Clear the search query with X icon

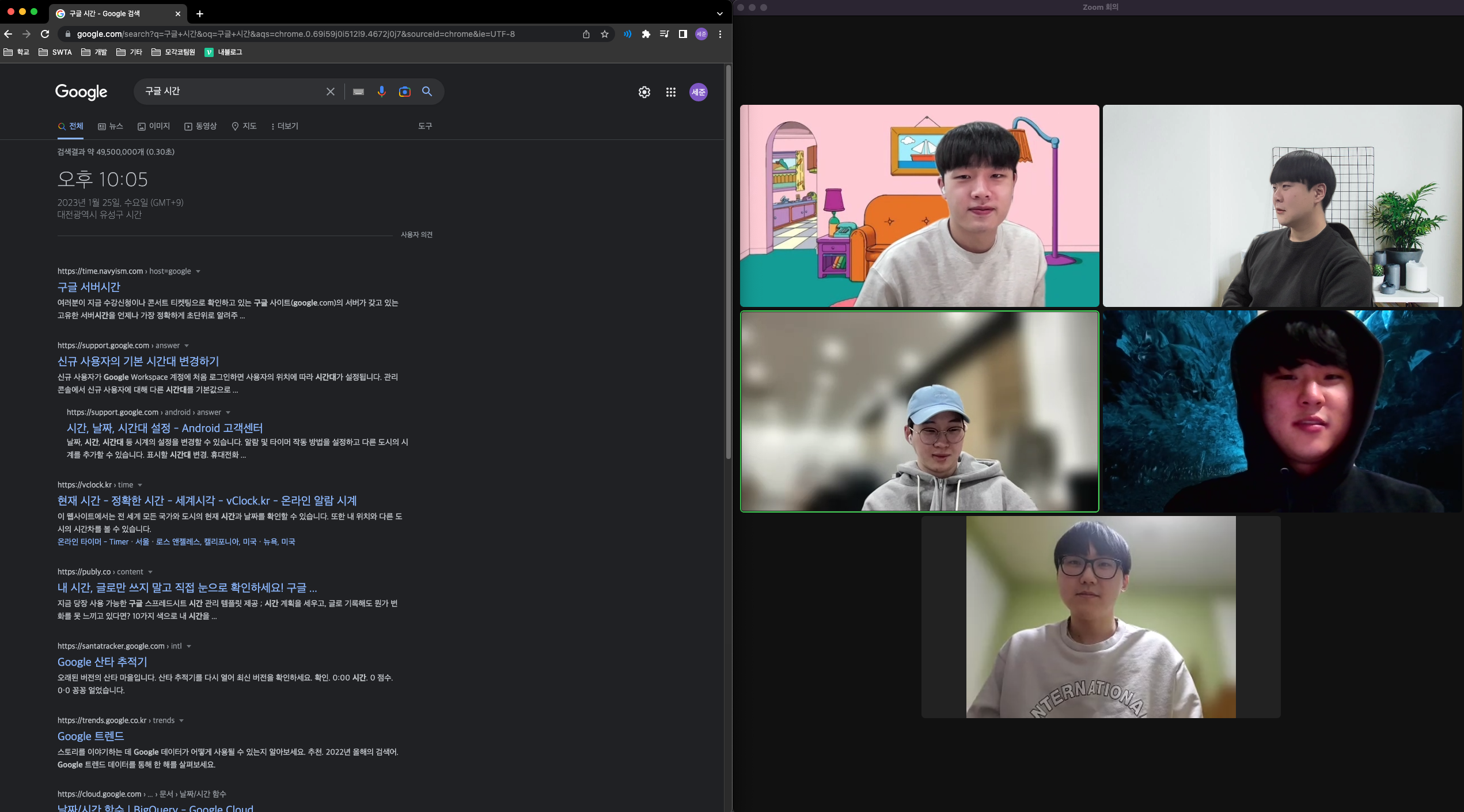331,92
